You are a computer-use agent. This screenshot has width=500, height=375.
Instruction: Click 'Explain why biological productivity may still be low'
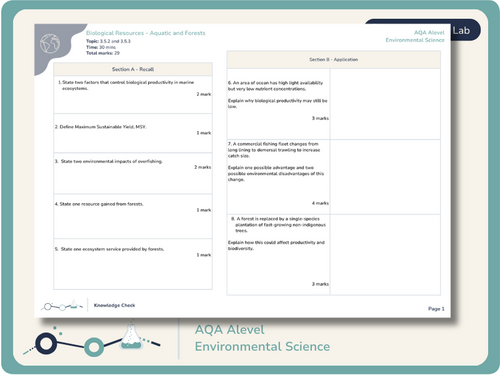coord(278,103)
